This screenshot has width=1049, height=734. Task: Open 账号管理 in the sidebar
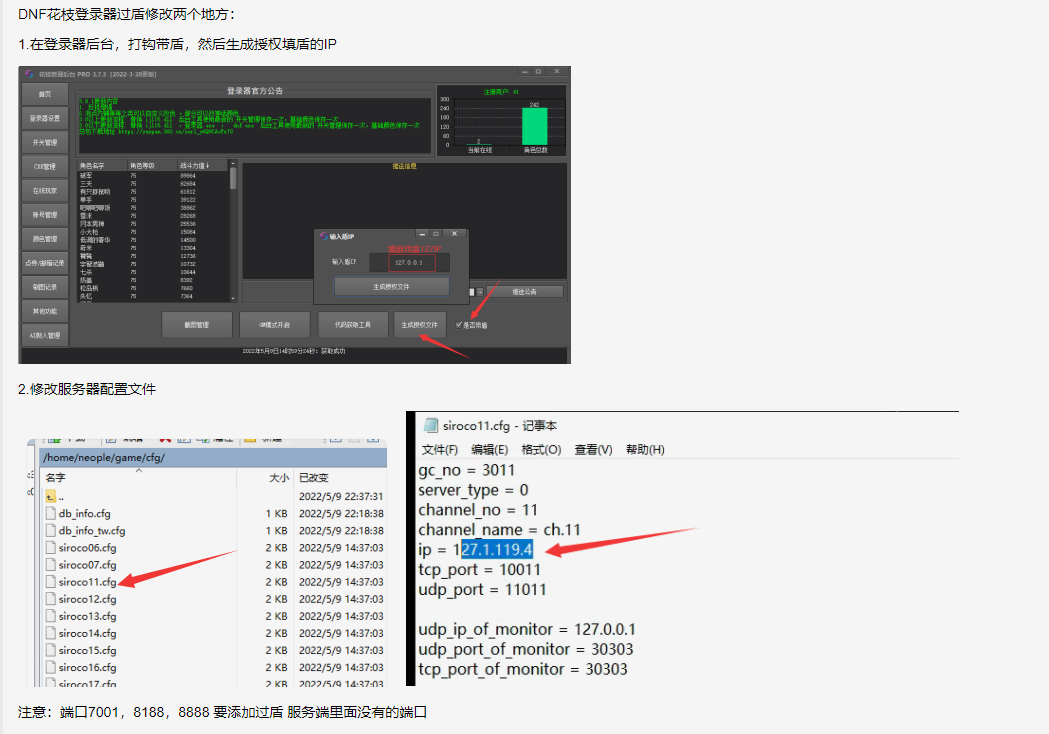(45, 215)
